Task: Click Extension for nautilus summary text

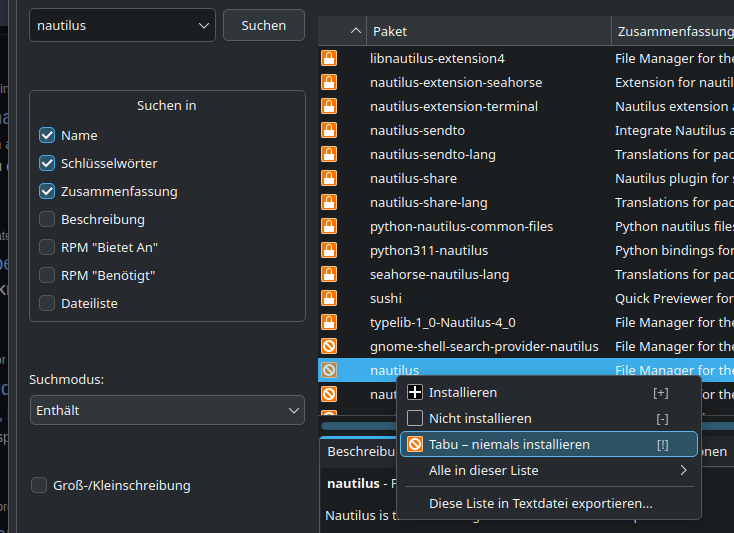Action: (674, 82)
